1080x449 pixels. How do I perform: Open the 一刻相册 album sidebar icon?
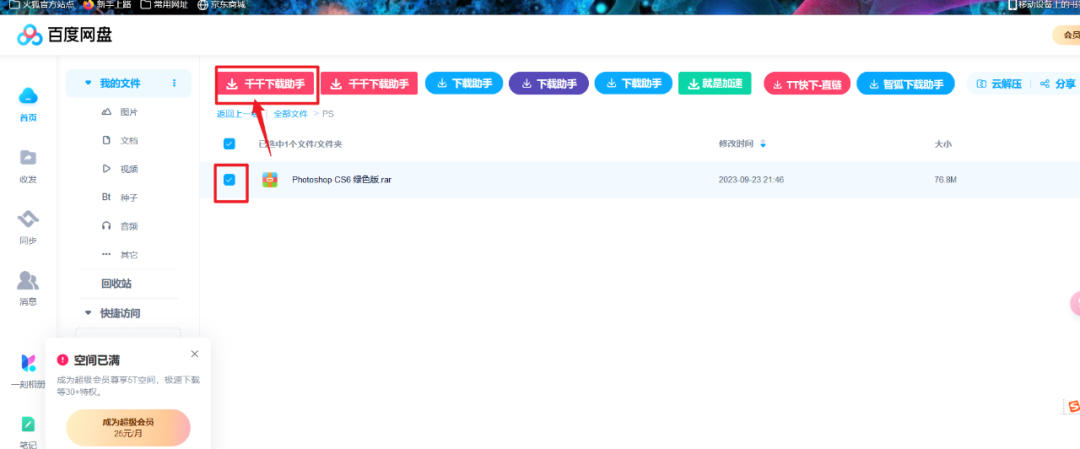click(28, 372)
